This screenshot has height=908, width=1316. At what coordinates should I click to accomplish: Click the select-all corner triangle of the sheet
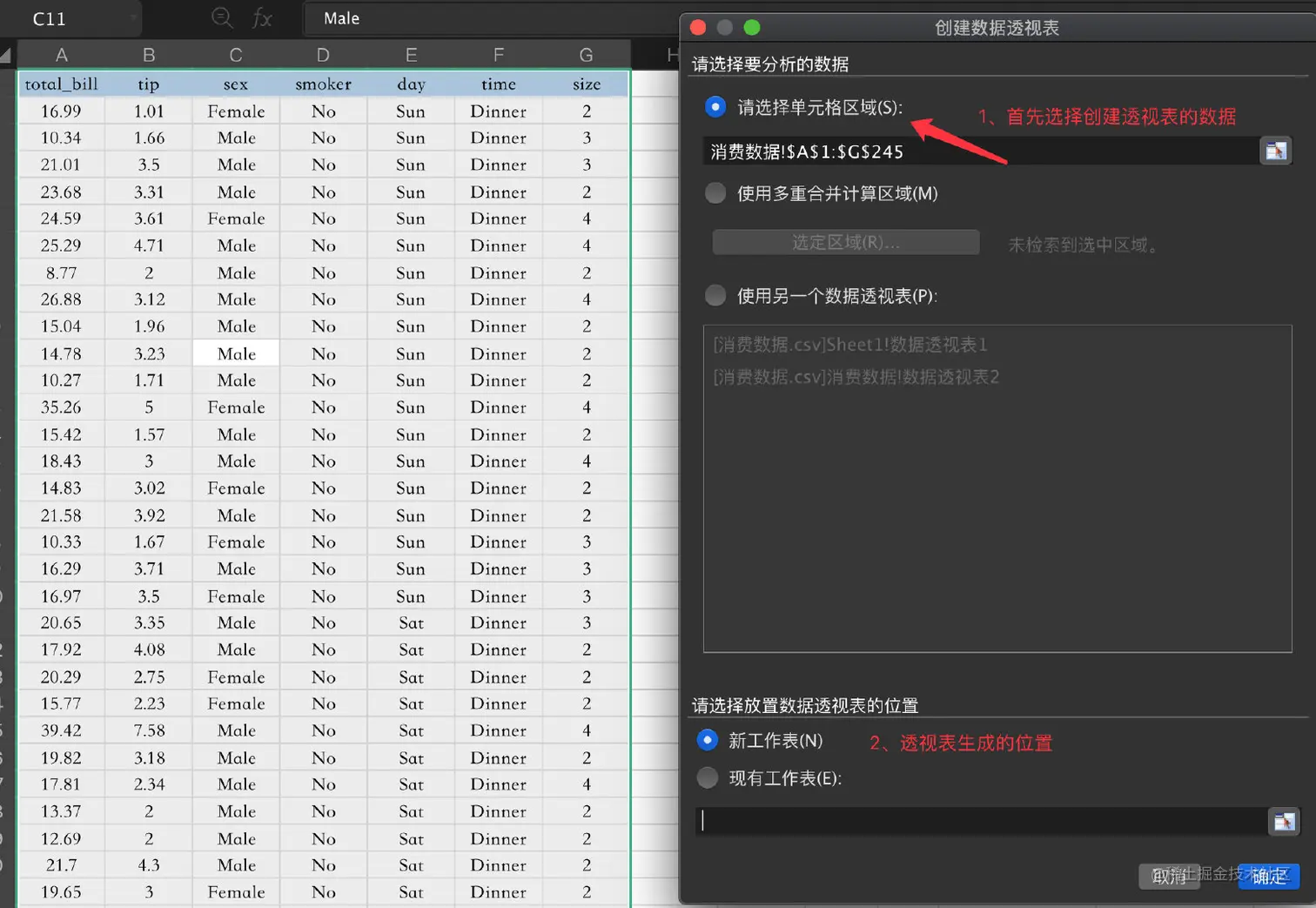tap(5, 56)
